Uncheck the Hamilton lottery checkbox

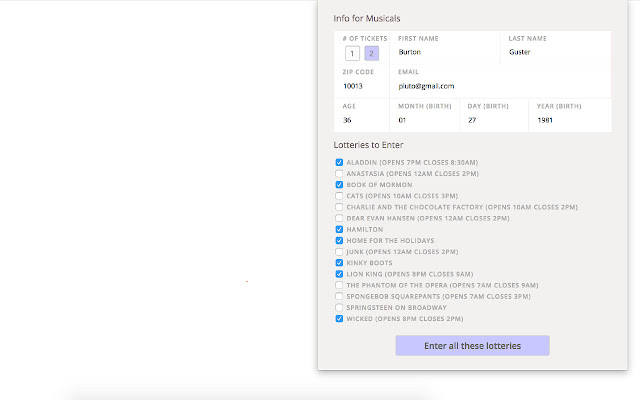click(339, 229)
